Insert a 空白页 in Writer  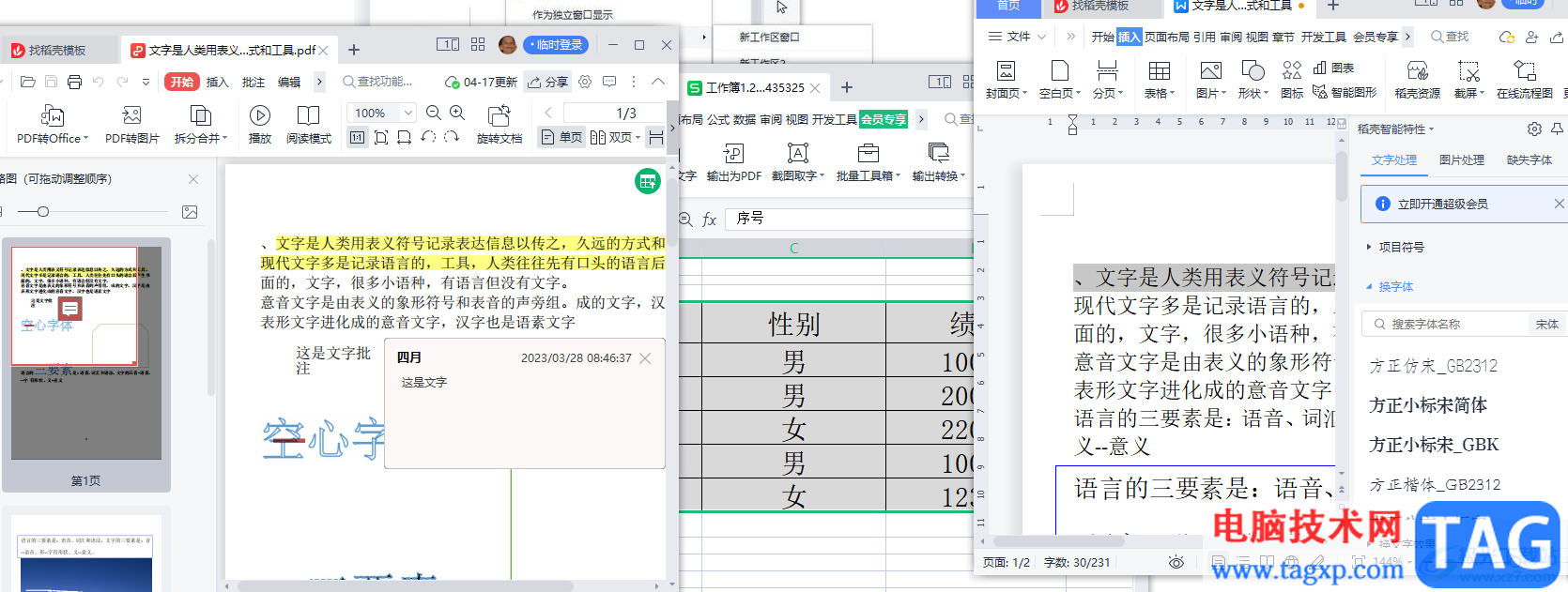tap(1060, 79)
